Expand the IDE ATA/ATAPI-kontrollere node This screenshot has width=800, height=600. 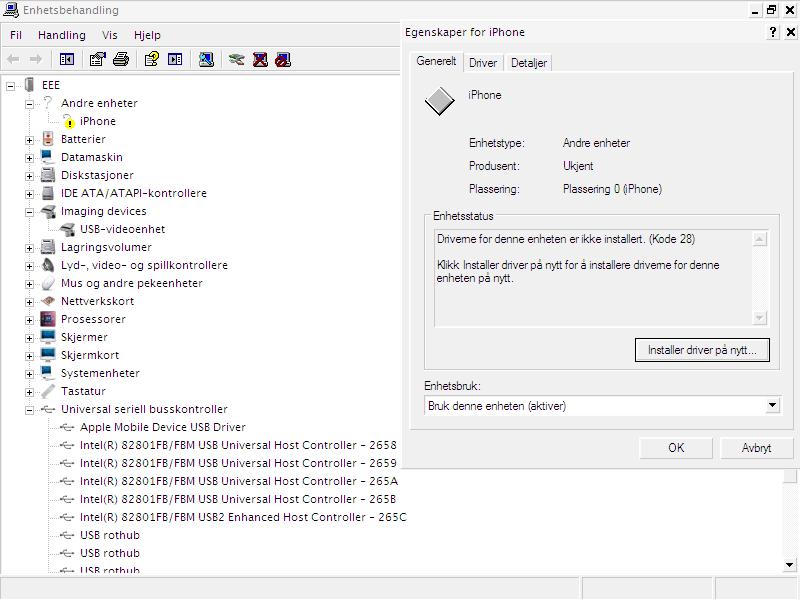(x=29, y=194)
